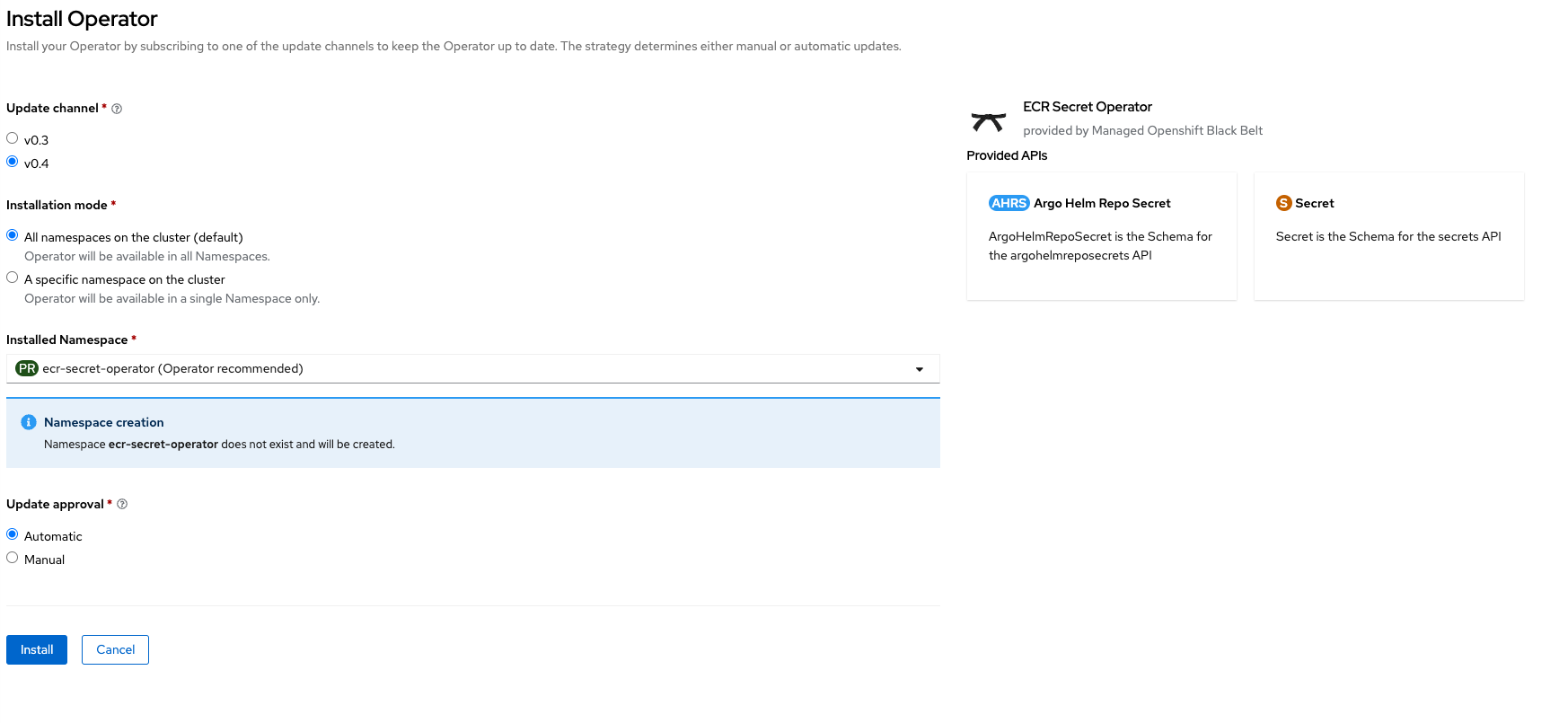Set update approval to Manual

coord(13,558)
